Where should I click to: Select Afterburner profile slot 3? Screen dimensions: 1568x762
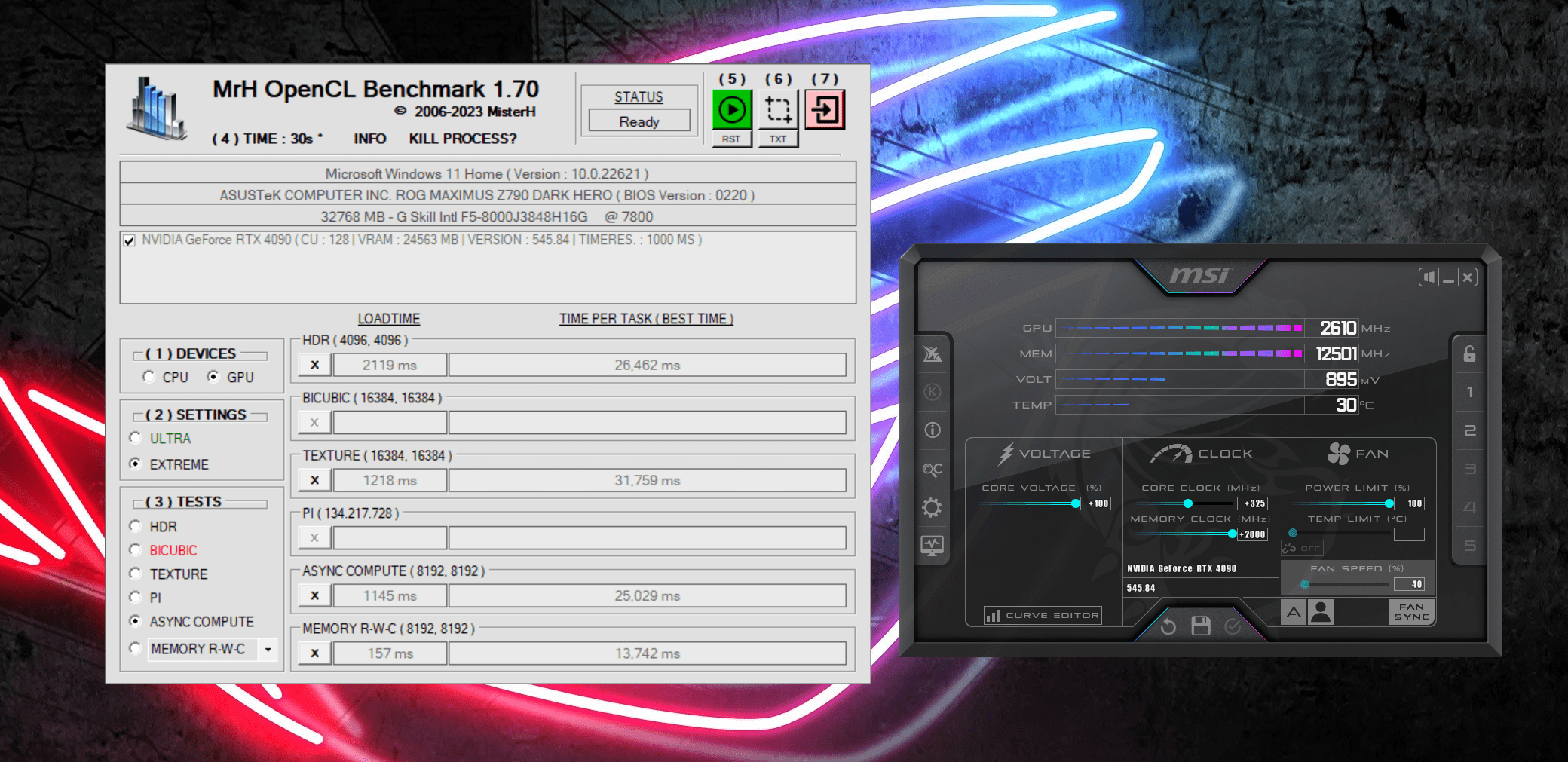1469,469
